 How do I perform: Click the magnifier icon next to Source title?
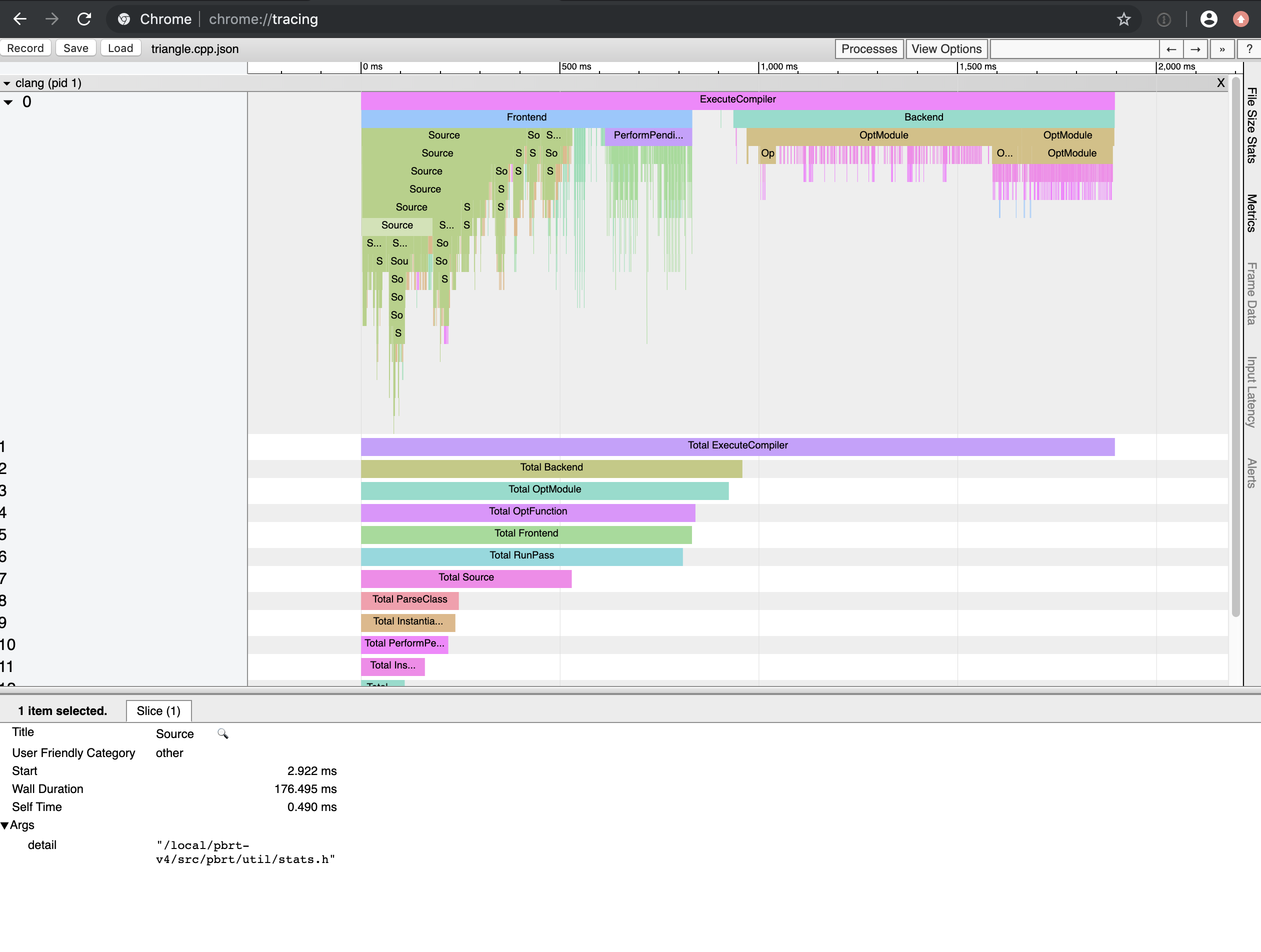[223, 733]
